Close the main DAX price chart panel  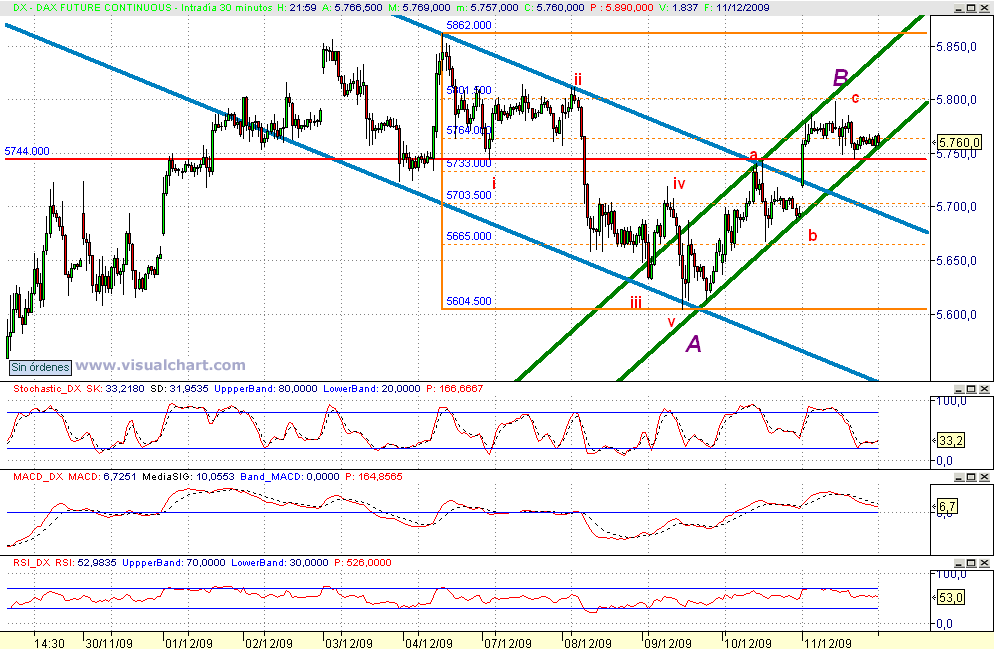point(984,8)
